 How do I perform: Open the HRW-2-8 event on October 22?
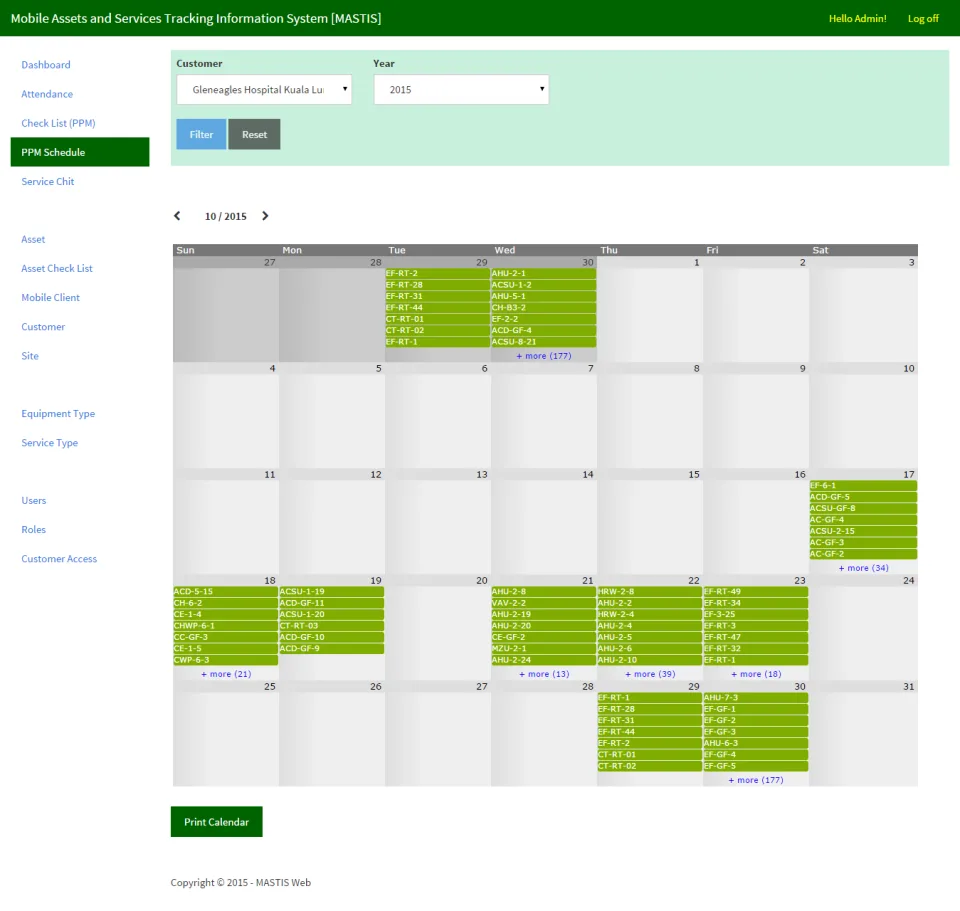[x=650, y=591]
